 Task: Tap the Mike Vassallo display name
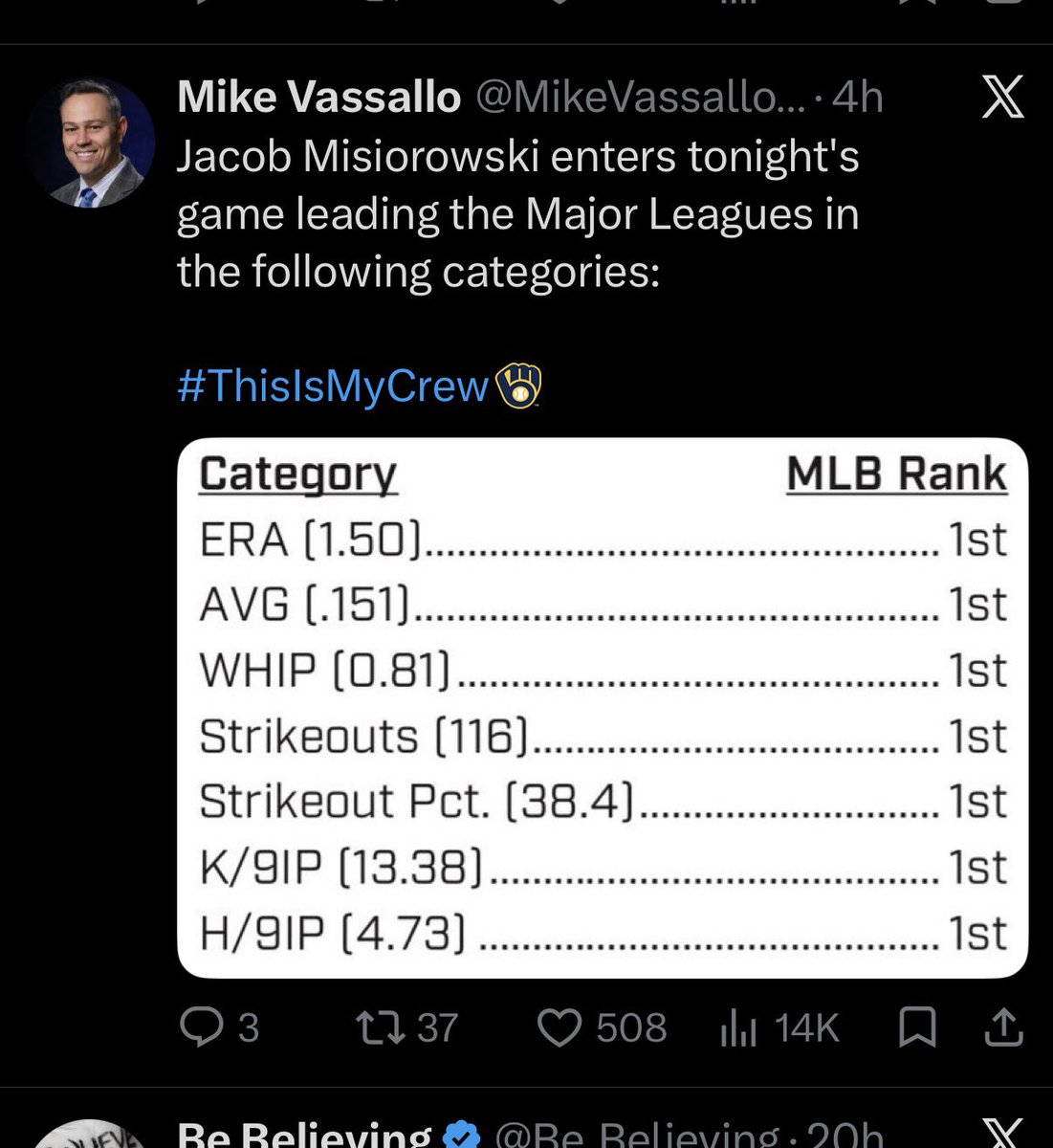(318, 98)
